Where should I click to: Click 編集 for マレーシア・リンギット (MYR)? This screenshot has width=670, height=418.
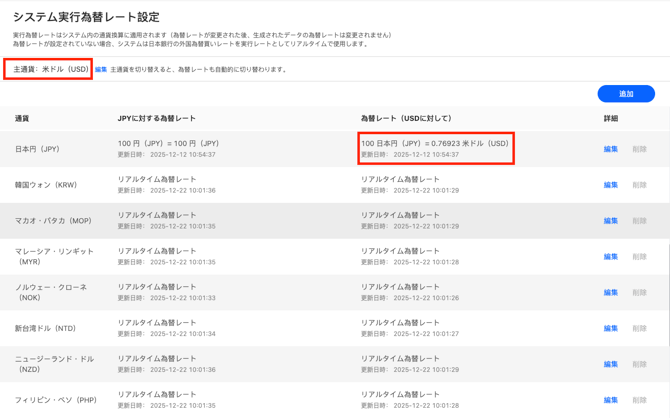611,257
